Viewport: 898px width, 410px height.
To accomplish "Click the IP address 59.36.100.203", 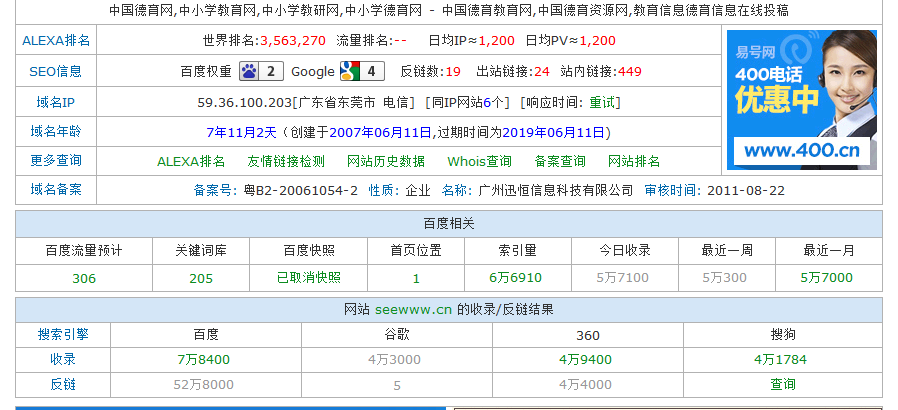I will pyautogui.click(x=245, y=102).
